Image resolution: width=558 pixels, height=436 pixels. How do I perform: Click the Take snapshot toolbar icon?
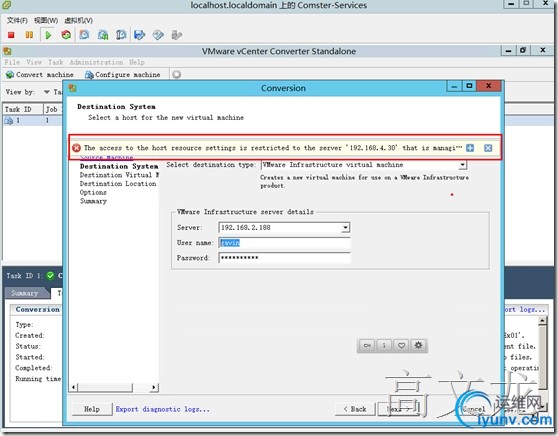coord(84,35)
